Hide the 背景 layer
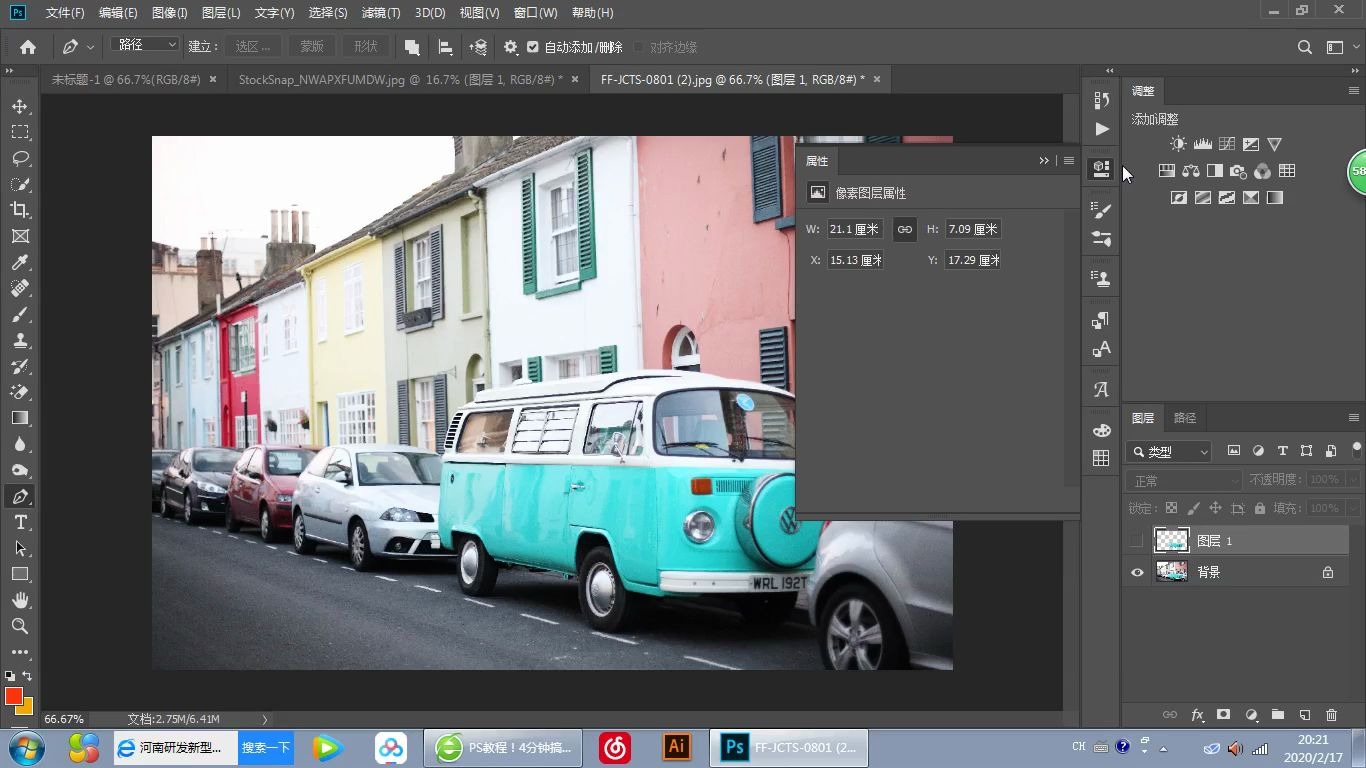This screenshot has width=1366, height=768. click(x=1137, y=572)
